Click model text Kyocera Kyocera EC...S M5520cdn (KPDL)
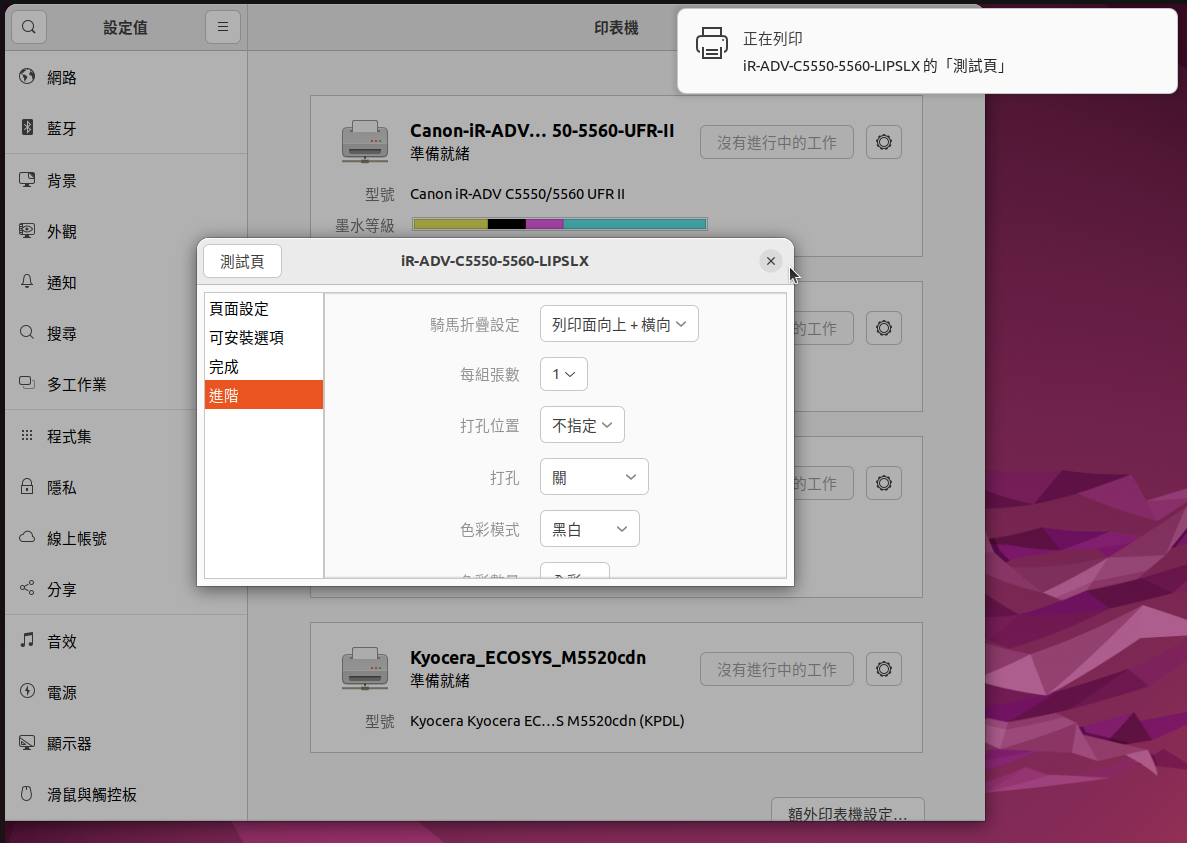1187x843 pixels. [x=547, y=720]
